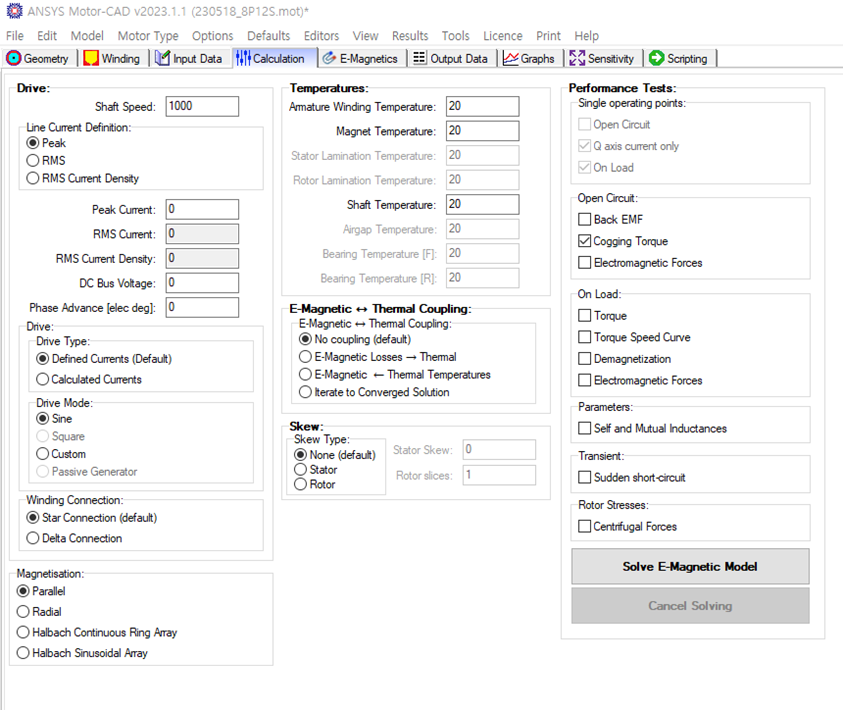Click the DC Bus Voltage field
The height and width of the screenshot is (710, 843).
point(202,283)
